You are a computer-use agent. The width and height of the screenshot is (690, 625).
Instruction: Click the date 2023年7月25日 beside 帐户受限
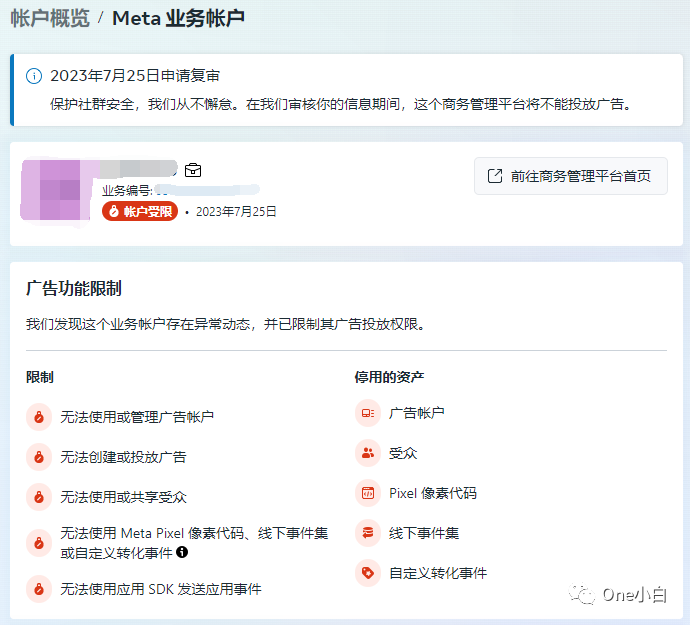pyautogui.click(x=236, y=212)
